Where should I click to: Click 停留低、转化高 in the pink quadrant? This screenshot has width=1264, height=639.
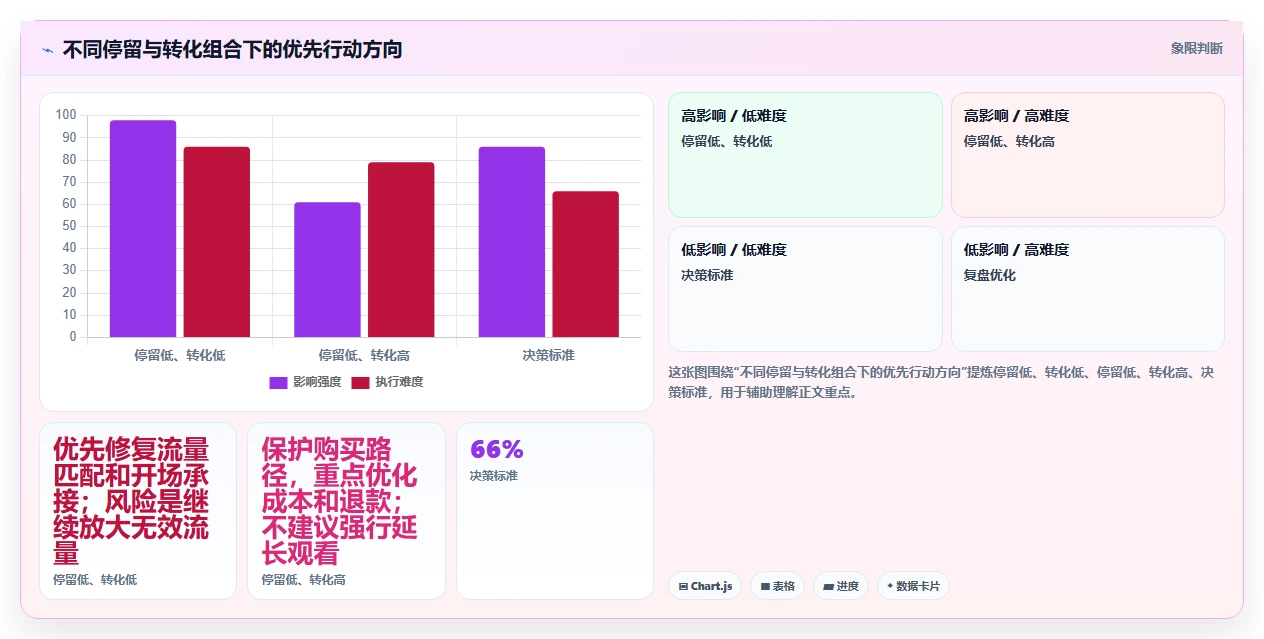tap(1010, 141)
